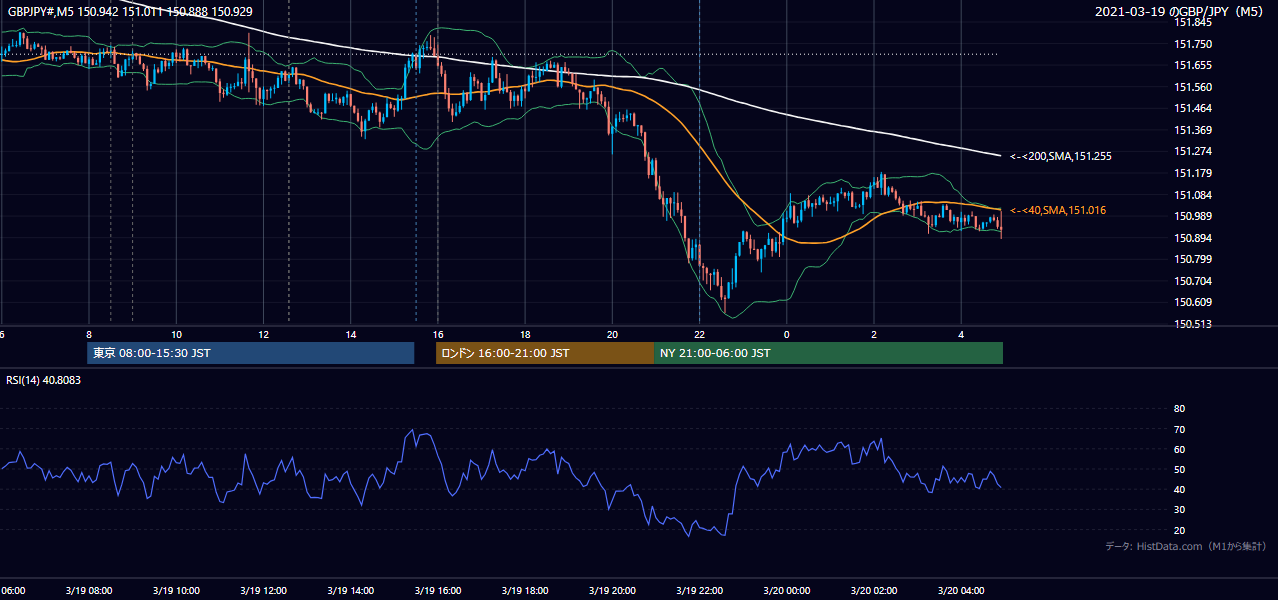Click the 3/19 10:00 date label
The height and width of the screenshot is (600, 1278).
pos(176,590)
